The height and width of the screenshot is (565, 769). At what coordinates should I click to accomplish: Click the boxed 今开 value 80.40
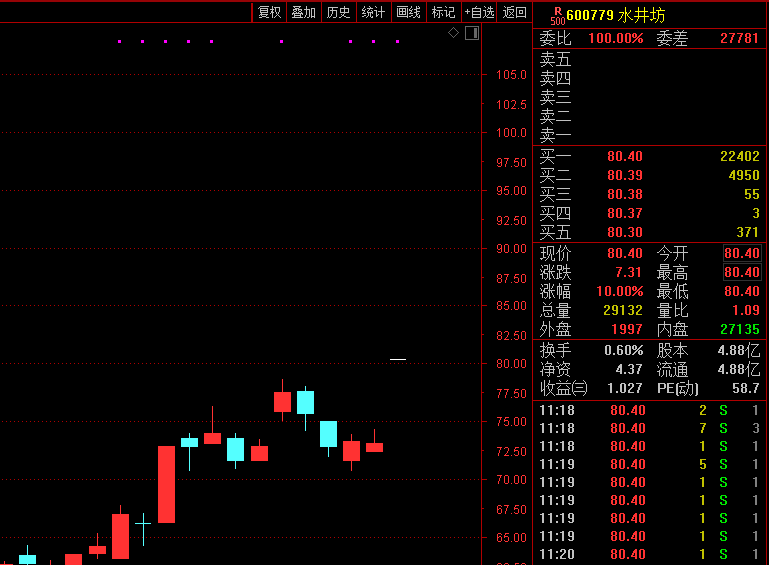pyautogui.click(x=741, y=254)
